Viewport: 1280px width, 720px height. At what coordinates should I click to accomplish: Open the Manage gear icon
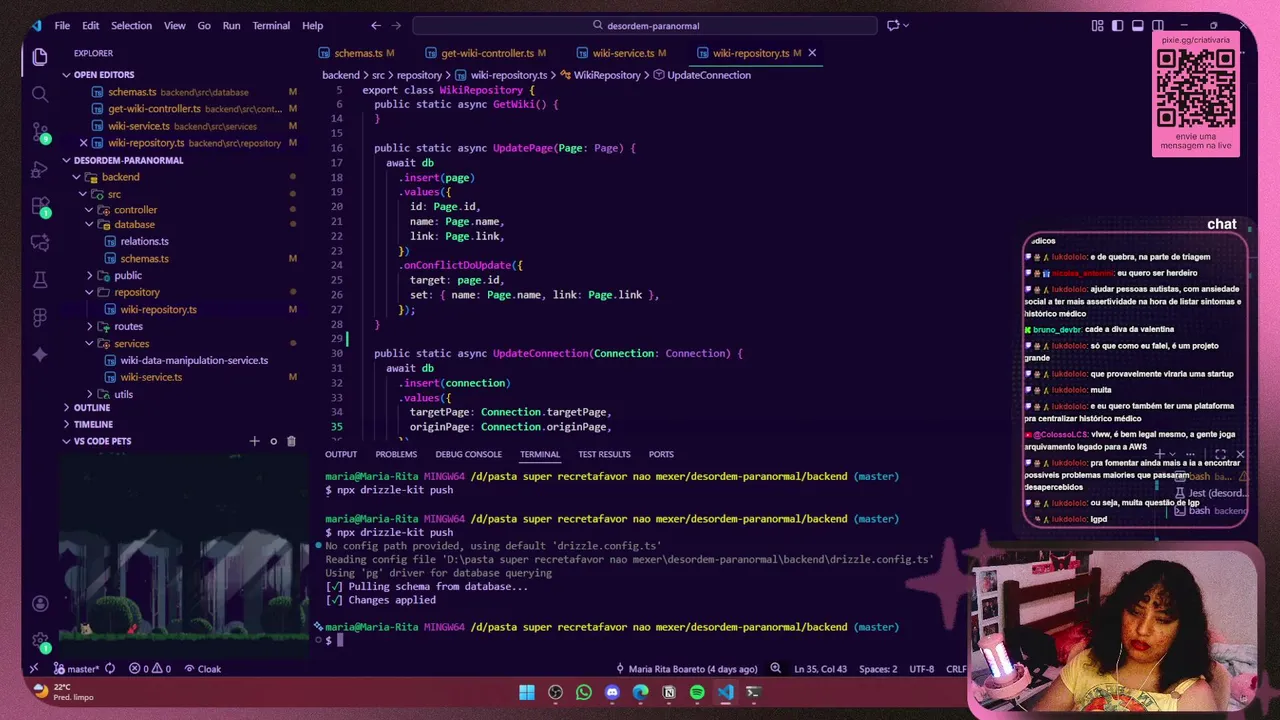coord(40,640)
